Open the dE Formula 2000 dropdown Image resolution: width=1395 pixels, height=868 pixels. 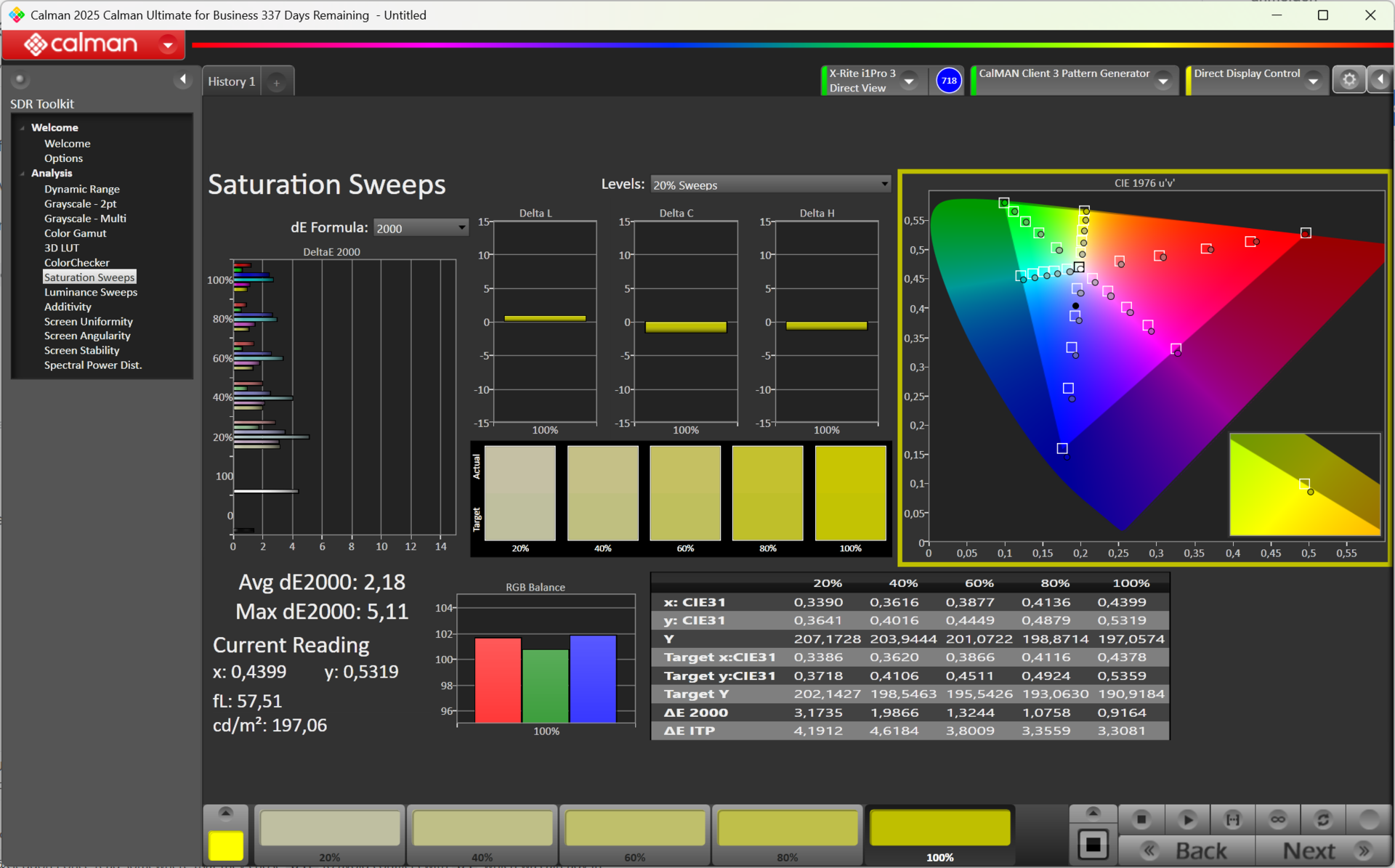click(x=421, y=228)
